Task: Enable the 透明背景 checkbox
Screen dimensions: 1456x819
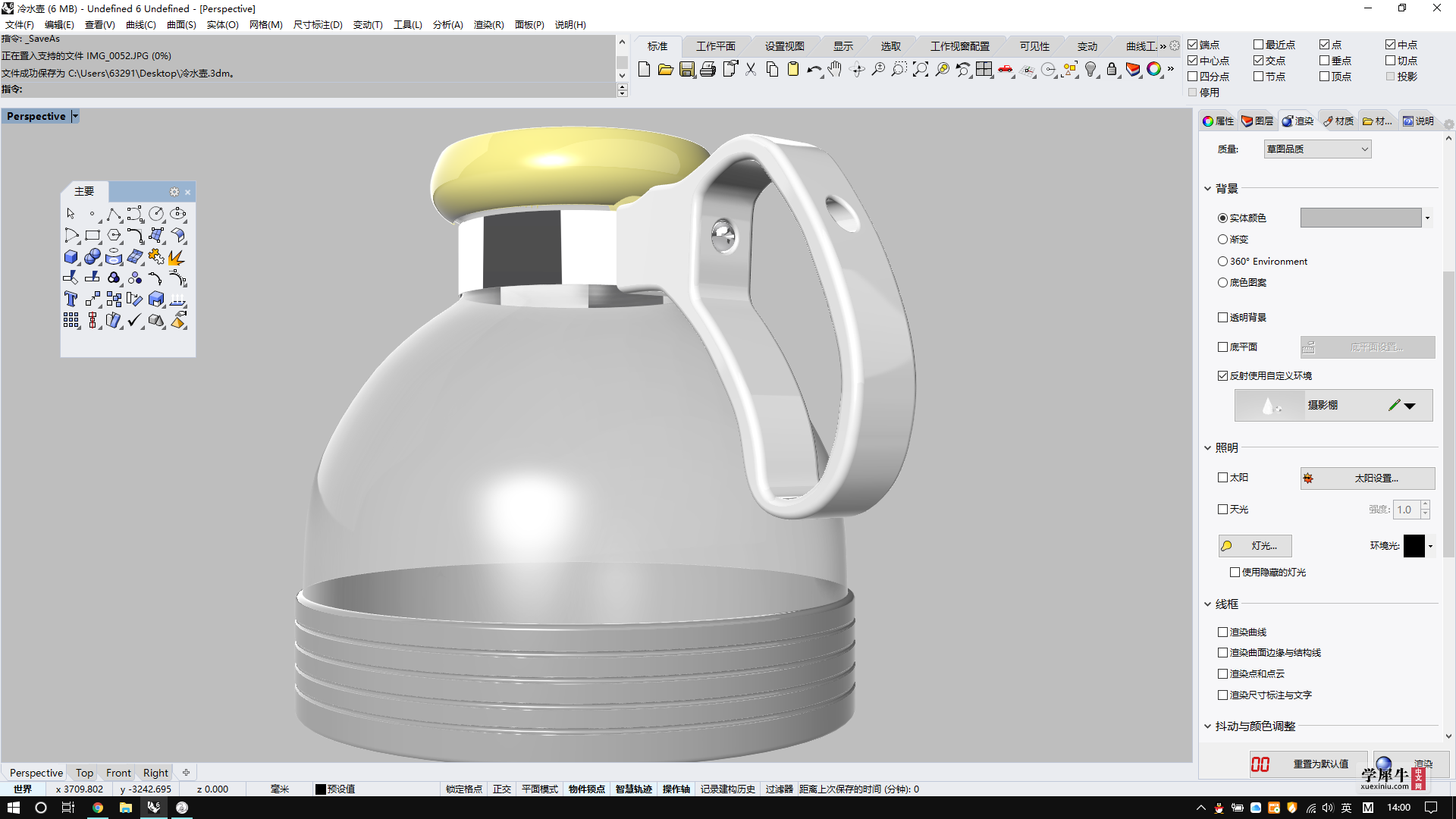Action: tap(1222, 318)
